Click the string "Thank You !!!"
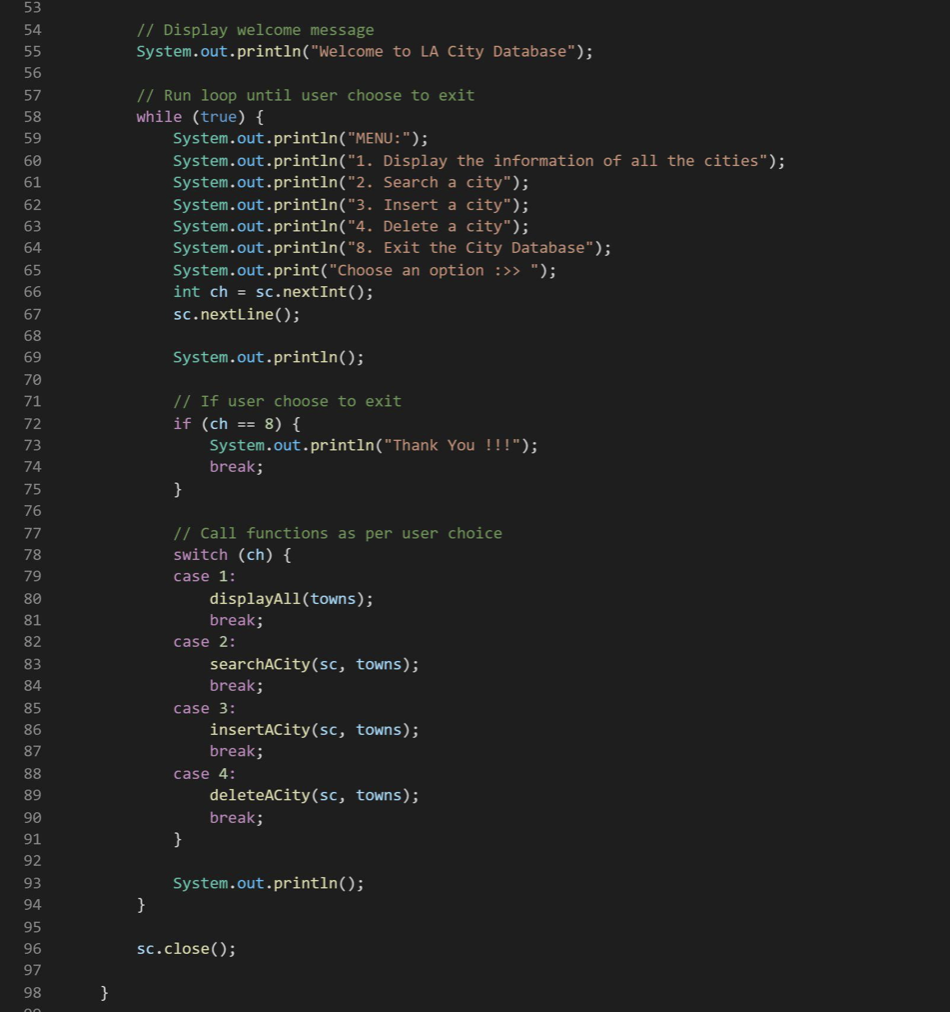 (452, 445)
